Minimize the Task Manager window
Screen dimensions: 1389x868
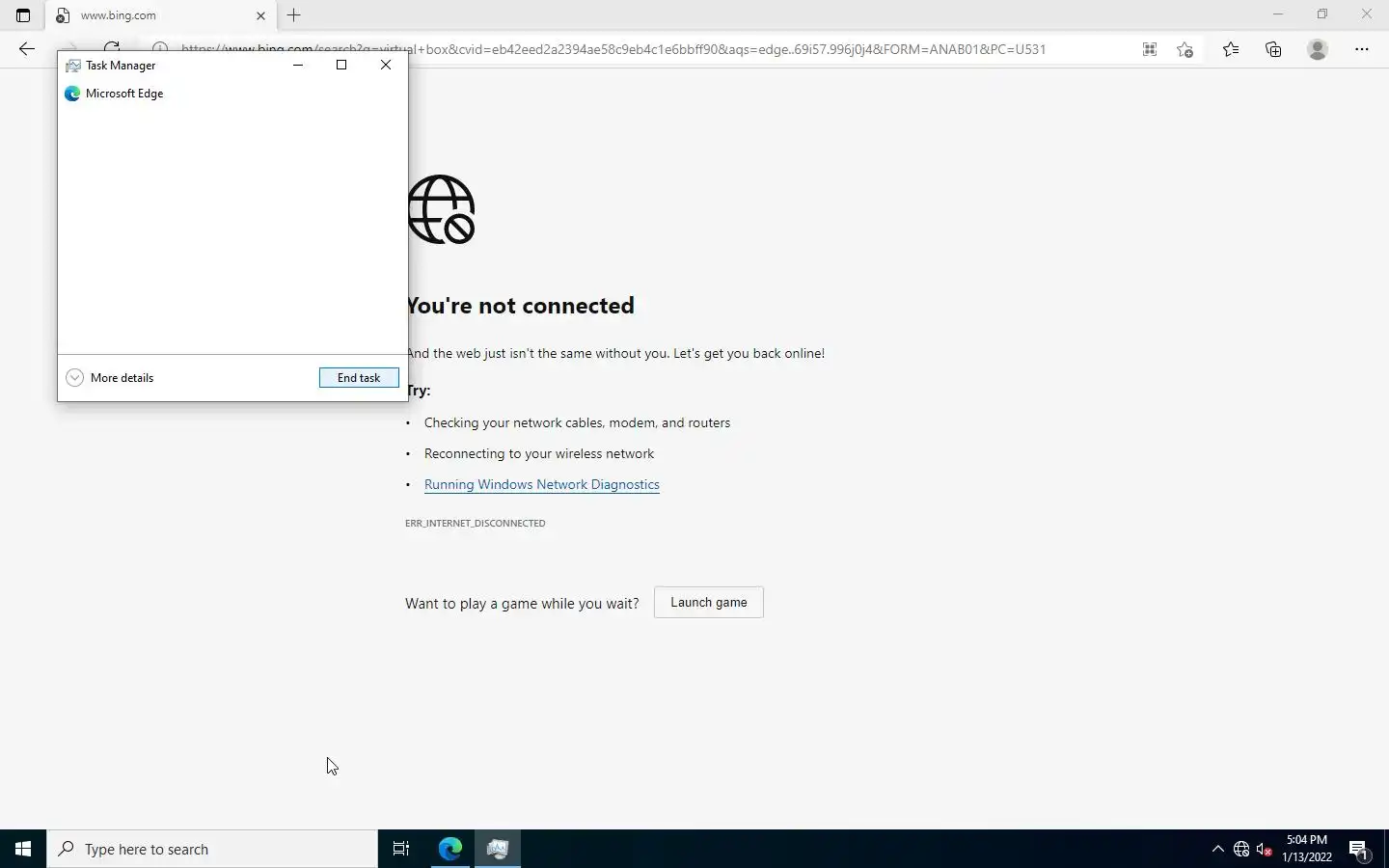coord(298,65)
